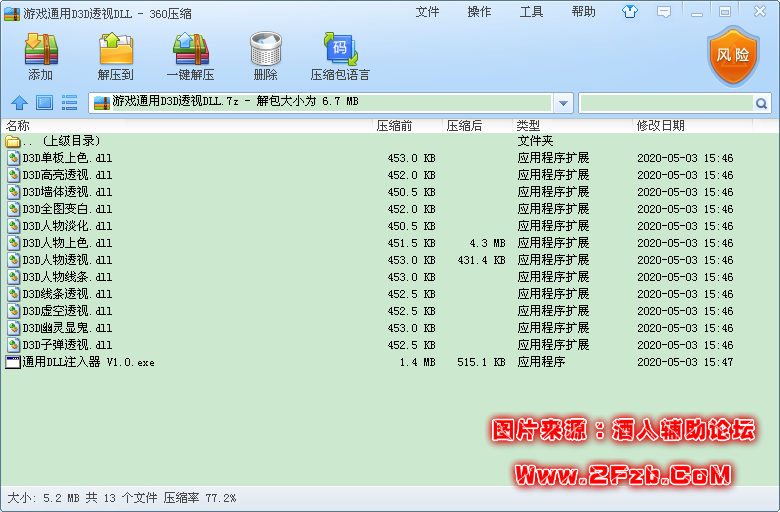Click the 1.4 MB size of the exe
The image size is (780, 512).
tap(417, 362)
